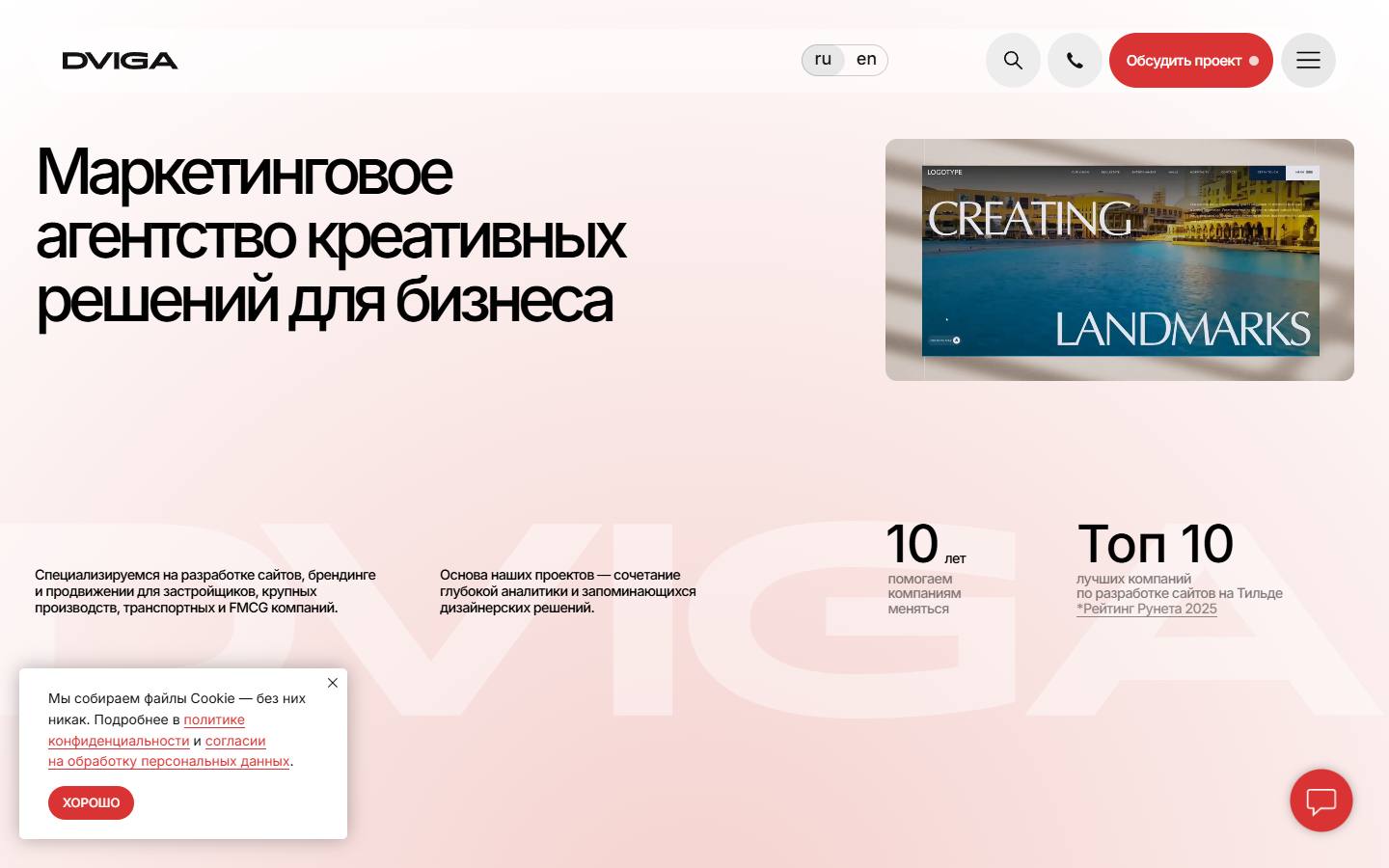The image size is (1389, 868).
Task: Open the search magnifier icon
Action: point(1013,60)
